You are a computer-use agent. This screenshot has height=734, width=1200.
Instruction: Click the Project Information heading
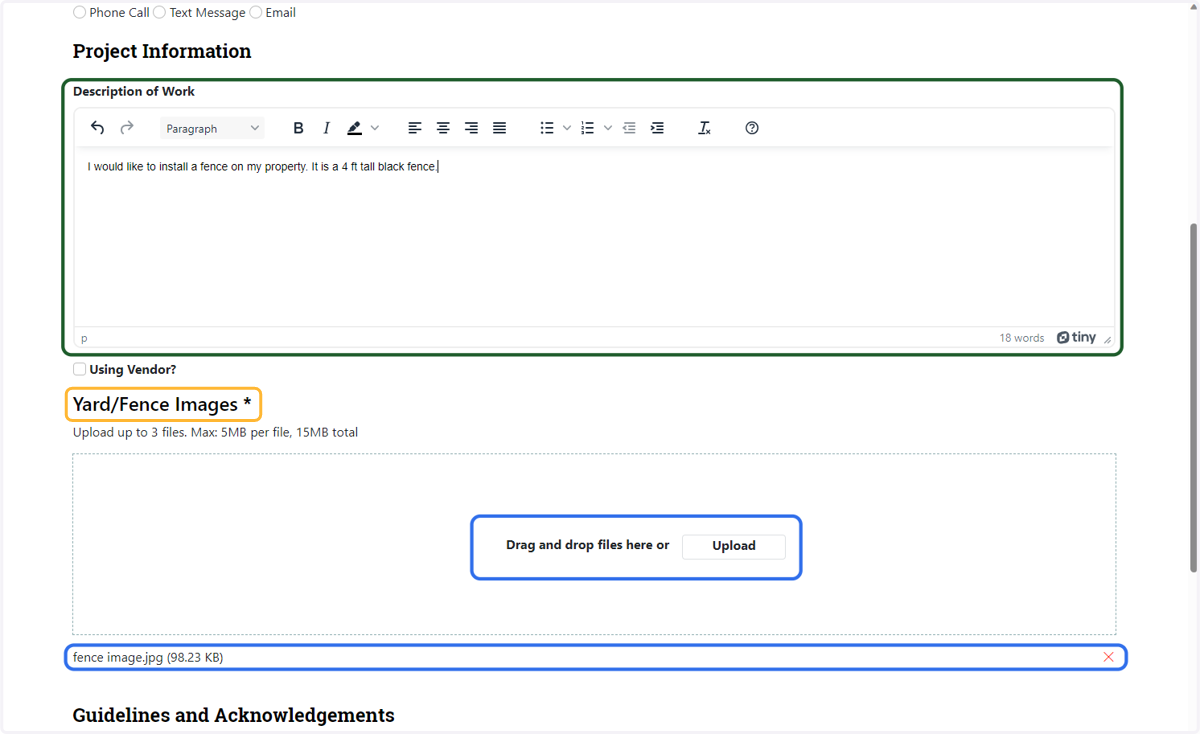click(x=162, y=51)
